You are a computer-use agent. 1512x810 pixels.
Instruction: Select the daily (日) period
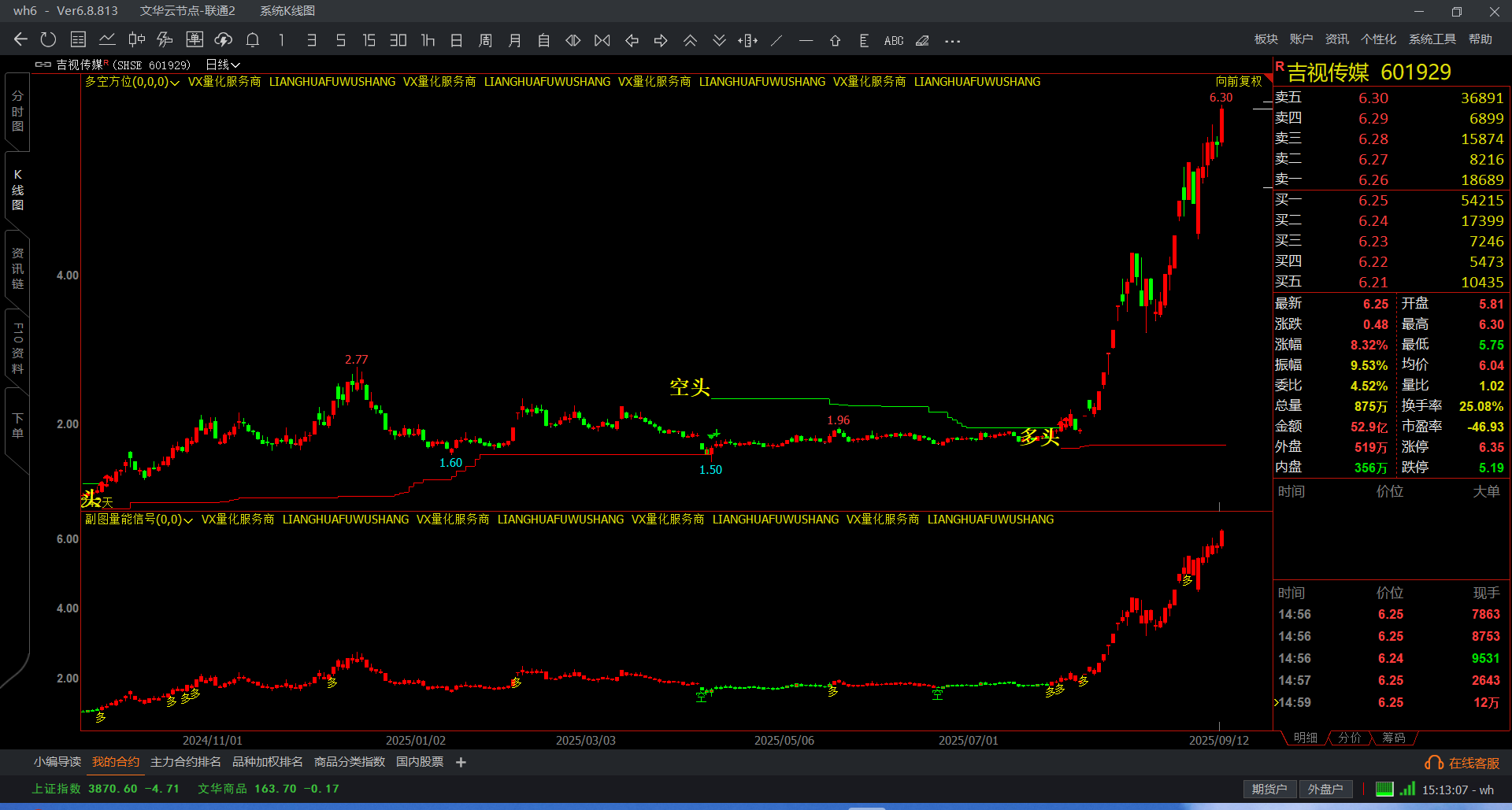456,40
